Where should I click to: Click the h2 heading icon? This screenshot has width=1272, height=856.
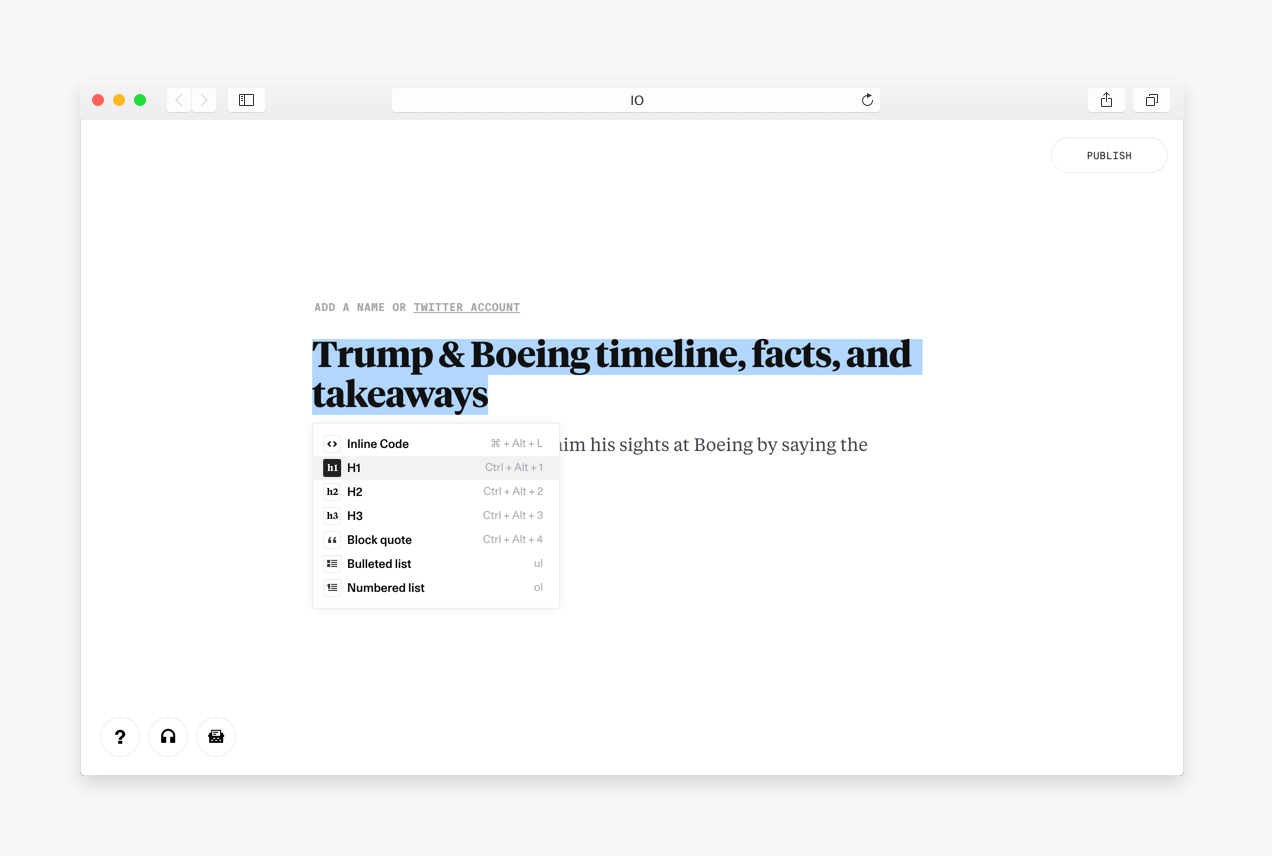pyautogui.click(x=332, y=491)
